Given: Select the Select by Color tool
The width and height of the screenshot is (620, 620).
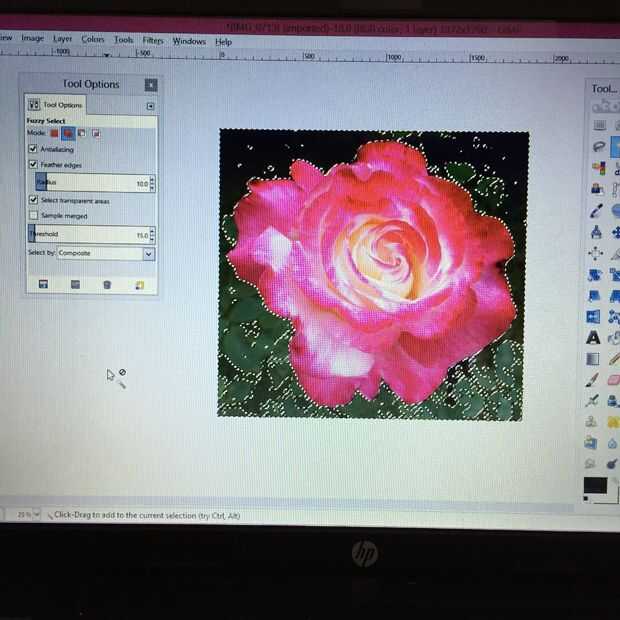Looking at the screenshot, I should [x=598, y=168].
